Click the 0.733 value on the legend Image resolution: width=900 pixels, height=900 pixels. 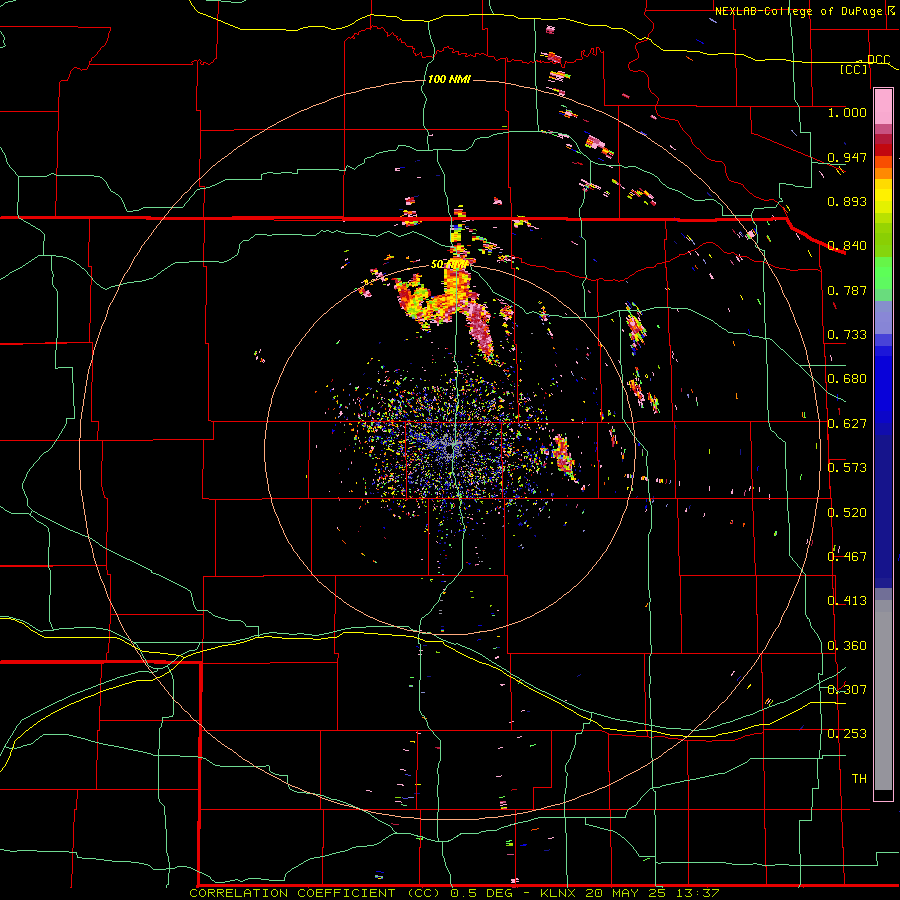point(847,335)
